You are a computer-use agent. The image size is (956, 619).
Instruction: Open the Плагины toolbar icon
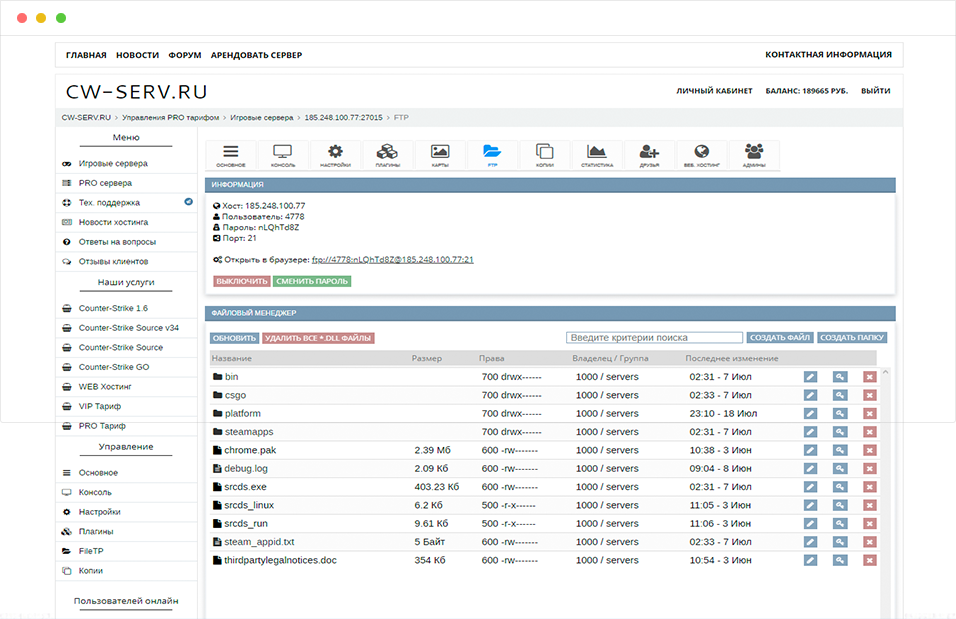387,155
